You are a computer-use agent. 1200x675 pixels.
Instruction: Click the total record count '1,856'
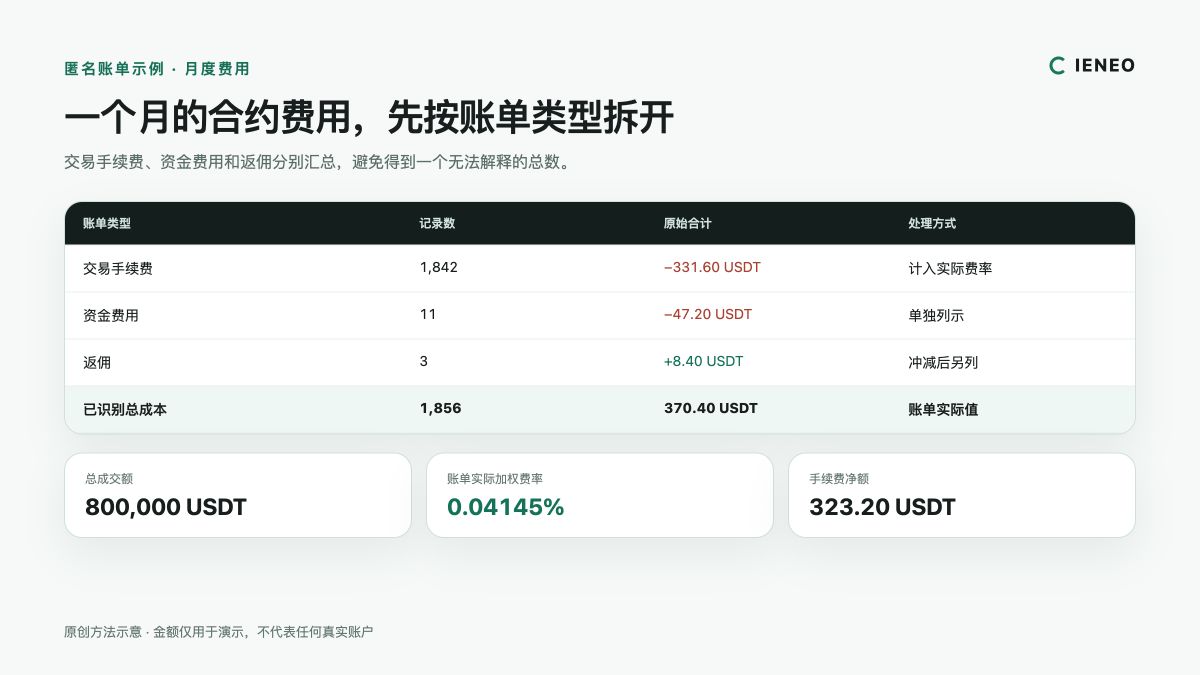point(441,408)
